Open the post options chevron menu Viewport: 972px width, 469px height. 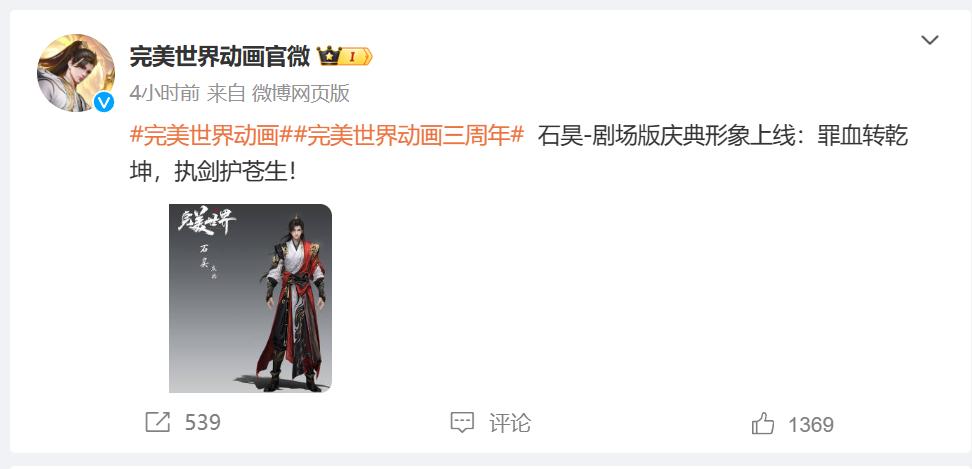(x=929, y=41)
